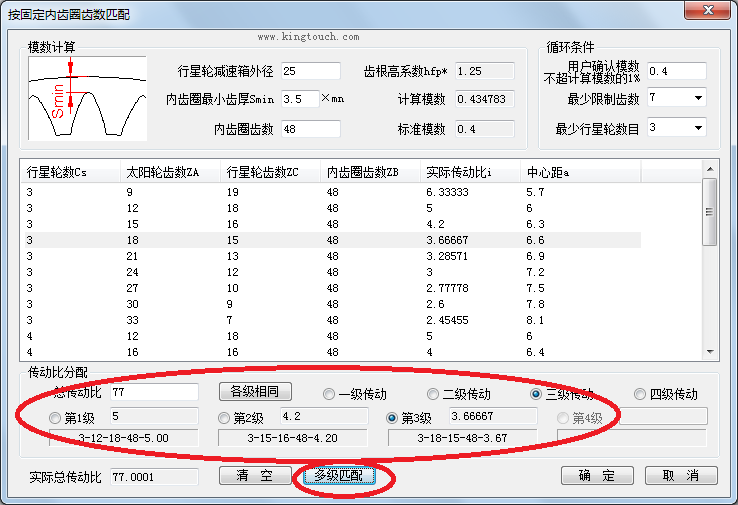Click the 太阳轮齿数ZA column header
This screenshot has height=505, width=738.
point(170,172)
